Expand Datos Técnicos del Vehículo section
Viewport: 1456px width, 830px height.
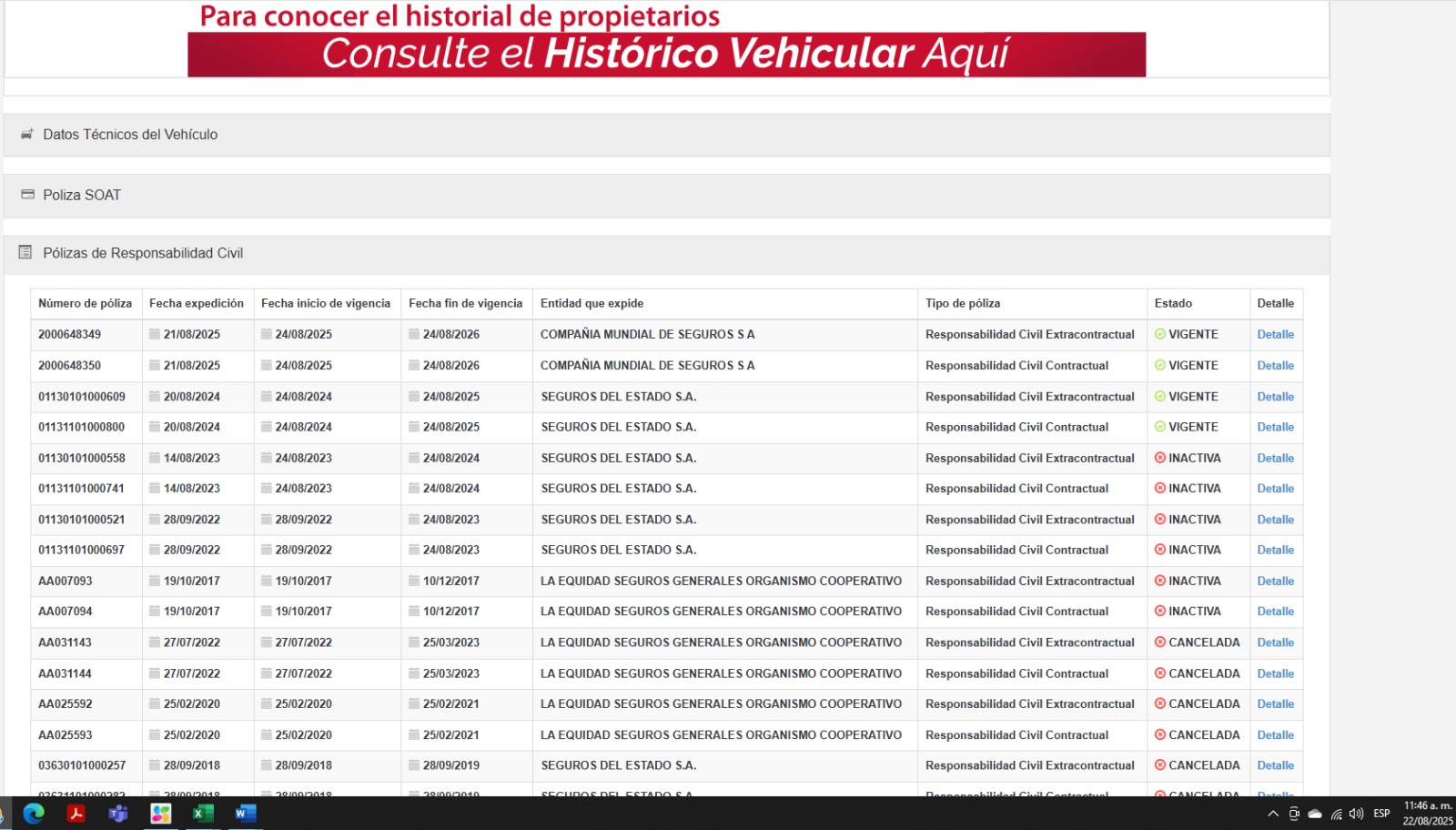[130, 135]
